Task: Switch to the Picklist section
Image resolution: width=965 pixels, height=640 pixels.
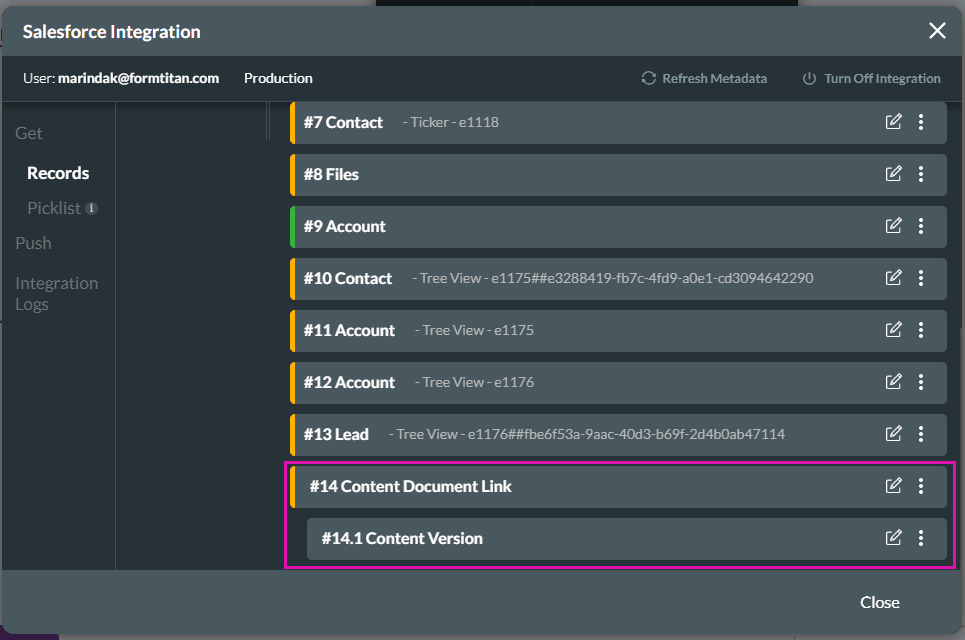Action: click(52, 208)
